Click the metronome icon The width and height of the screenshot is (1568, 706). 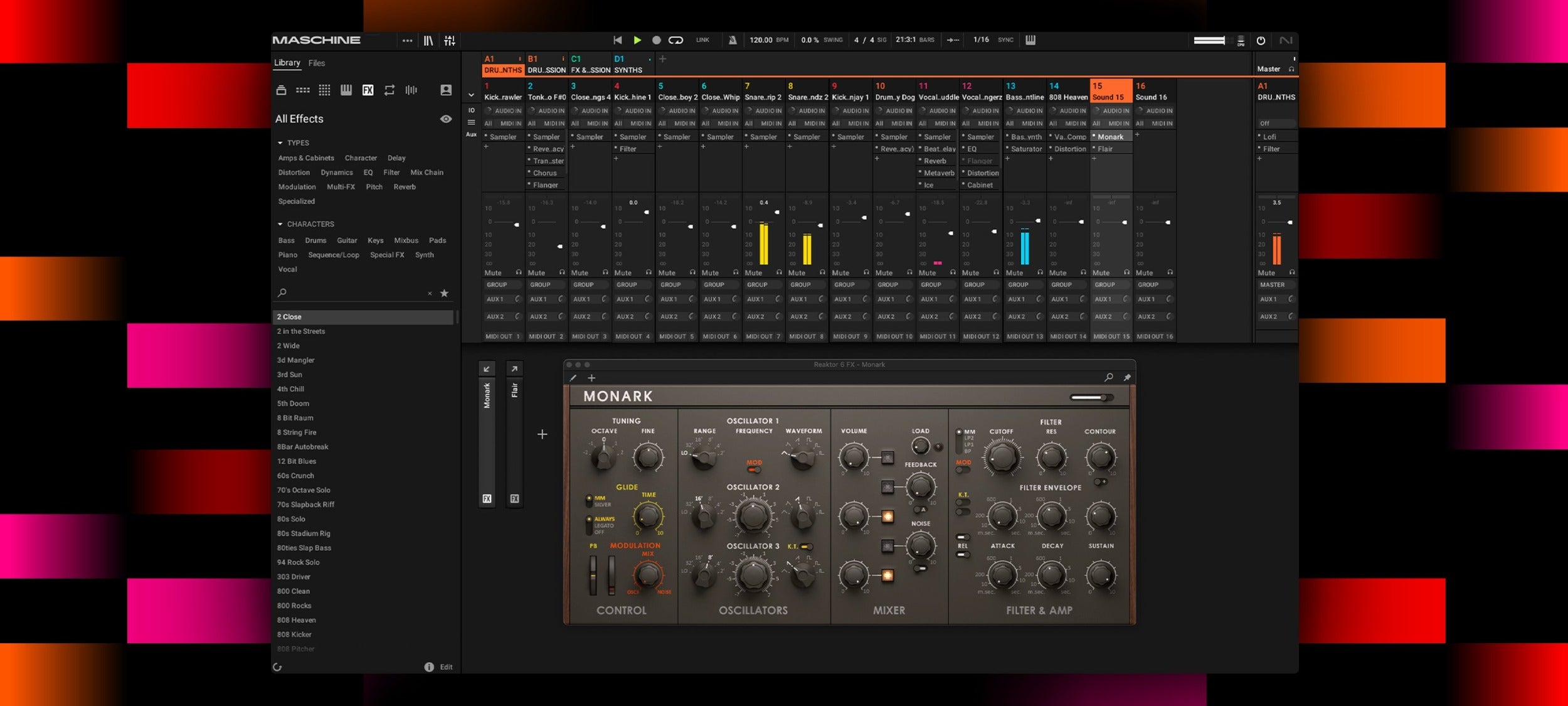(733, 40)
